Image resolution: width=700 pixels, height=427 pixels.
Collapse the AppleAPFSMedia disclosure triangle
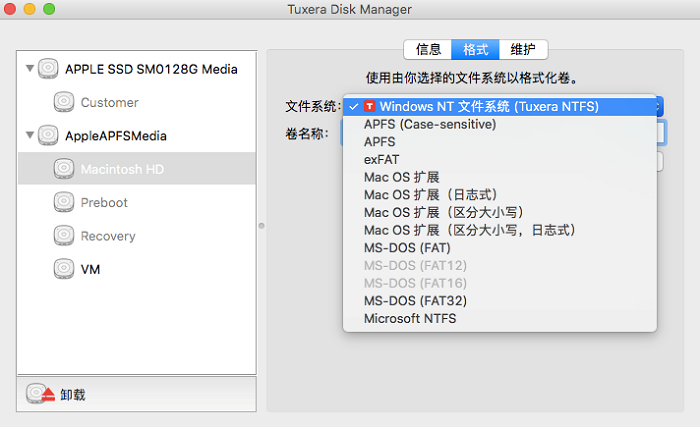29,135
